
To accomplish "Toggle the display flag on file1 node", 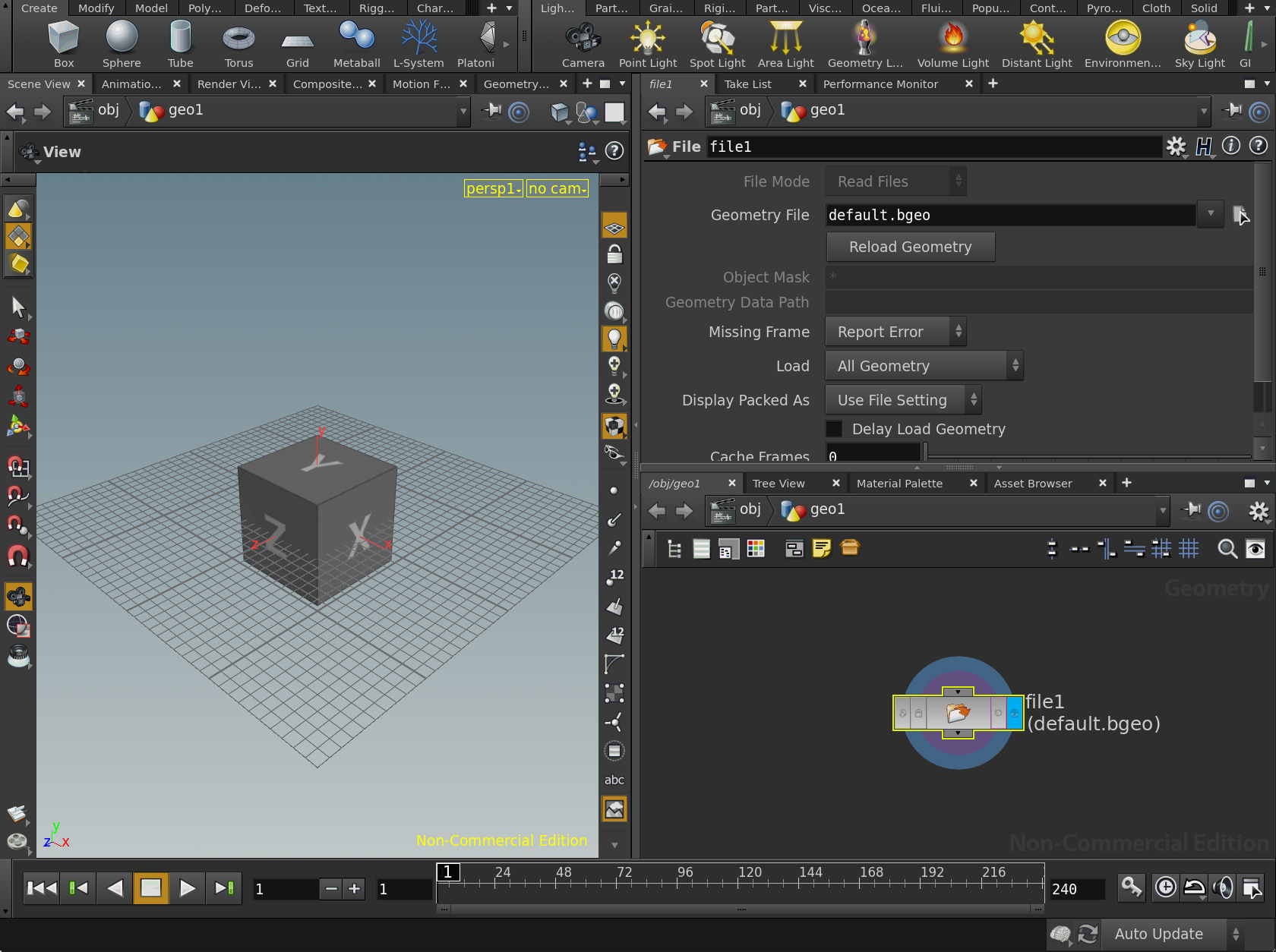I will pyautogui.click(x=1014, y=713).
